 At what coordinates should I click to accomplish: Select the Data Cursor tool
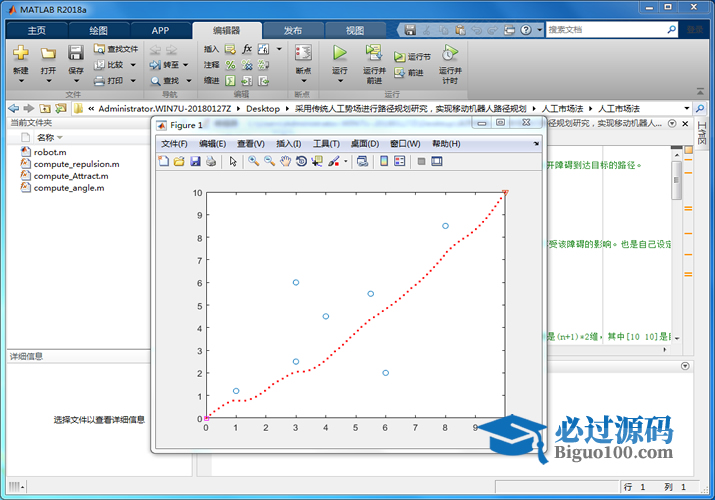tap(317, 161)
